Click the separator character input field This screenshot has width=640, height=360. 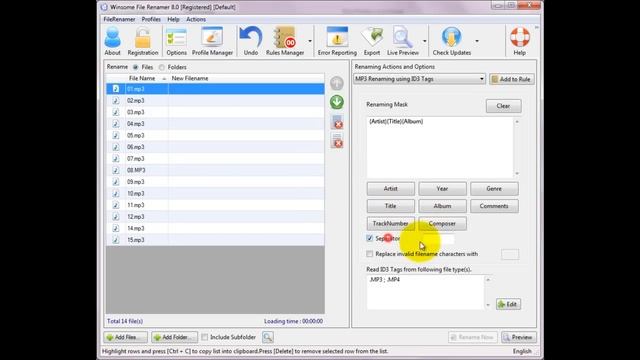click(439, 239)
